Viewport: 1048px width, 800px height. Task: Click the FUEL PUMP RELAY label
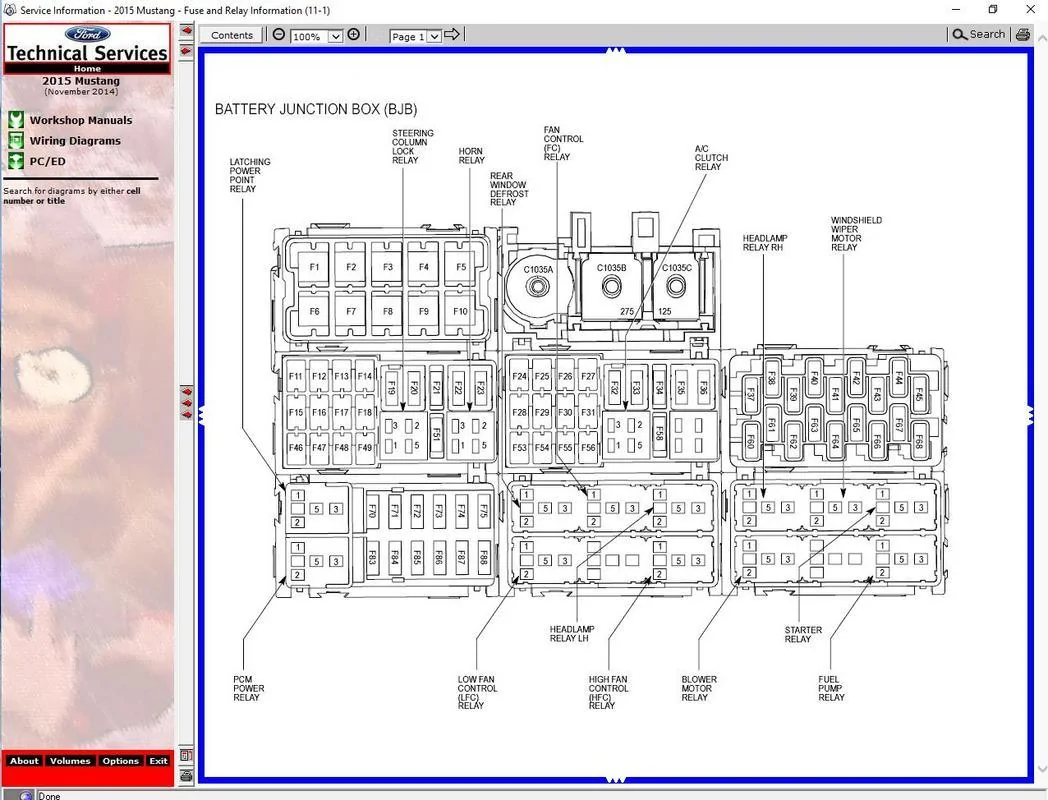(x=831, y=688)
